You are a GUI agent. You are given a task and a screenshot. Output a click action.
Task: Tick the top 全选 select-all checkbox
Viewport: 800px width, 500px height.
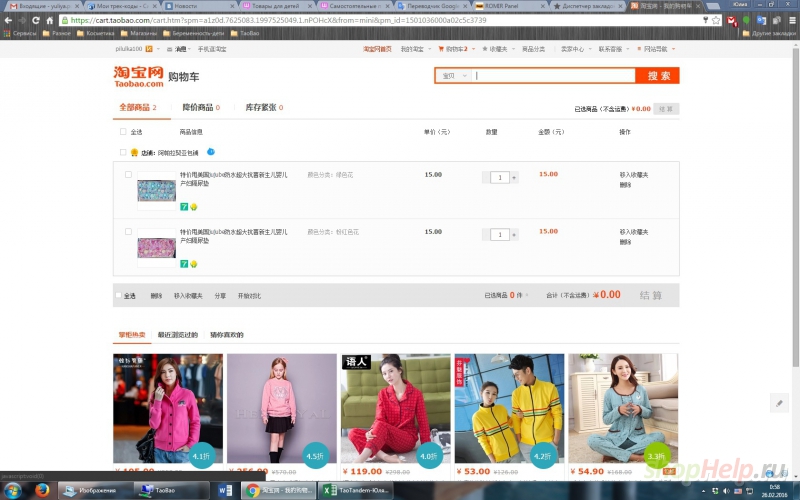tap(123, 132)
